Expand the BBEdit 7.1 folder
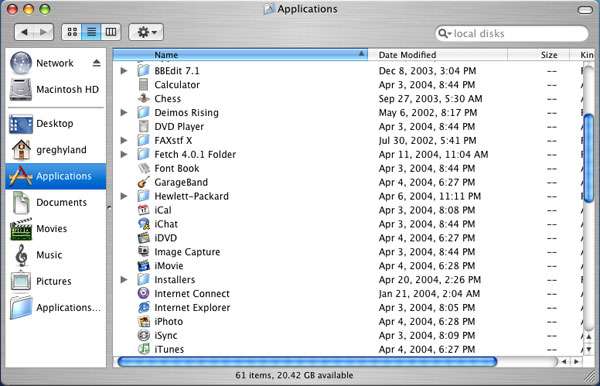This screenshot has width=600, height=386. click(x=124, y=71)
